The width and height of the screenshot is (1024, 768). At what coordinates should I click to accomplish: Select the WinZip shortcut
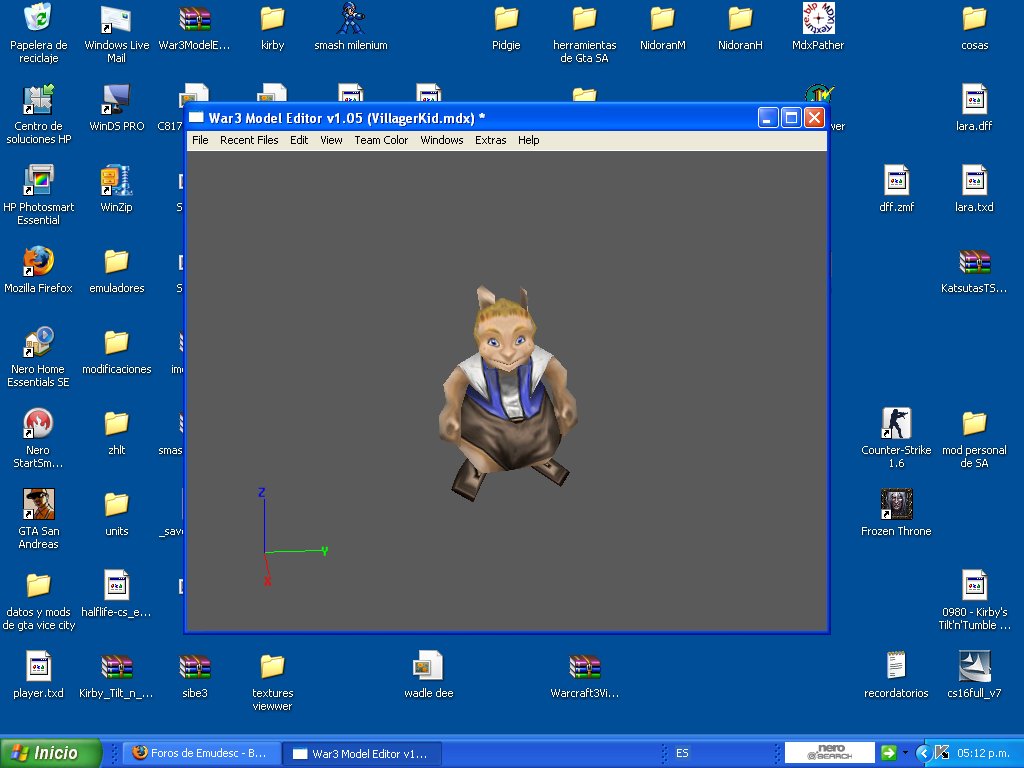click(x=116, y=189)
